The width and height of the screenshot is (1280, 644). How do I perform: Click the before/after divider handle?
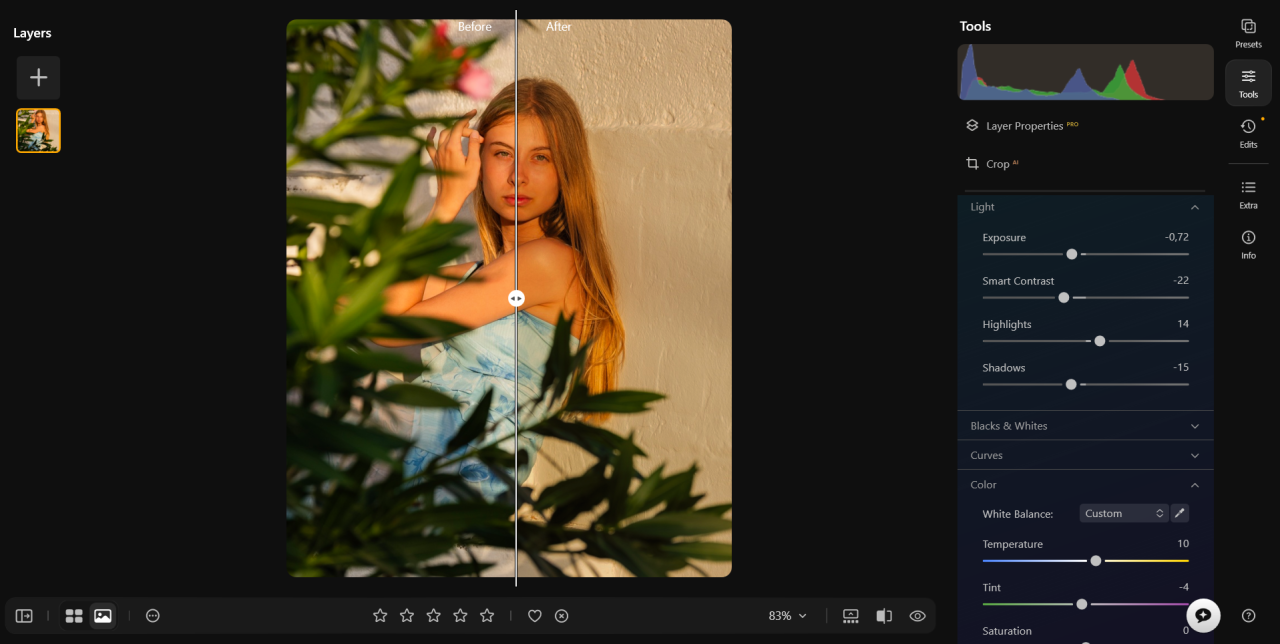pos(516,298)
